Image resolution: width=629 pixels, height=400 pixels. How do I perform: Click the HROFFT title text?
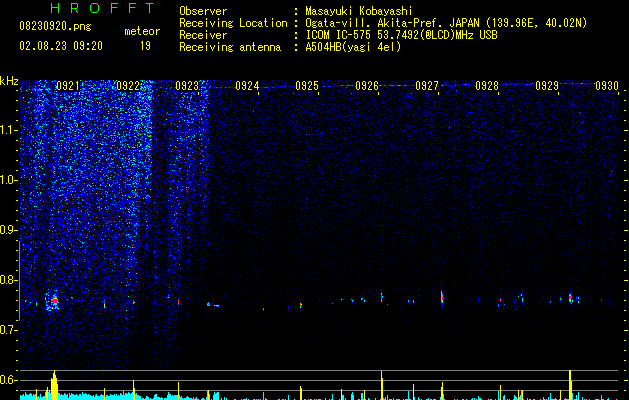click(x=102, y=8)
